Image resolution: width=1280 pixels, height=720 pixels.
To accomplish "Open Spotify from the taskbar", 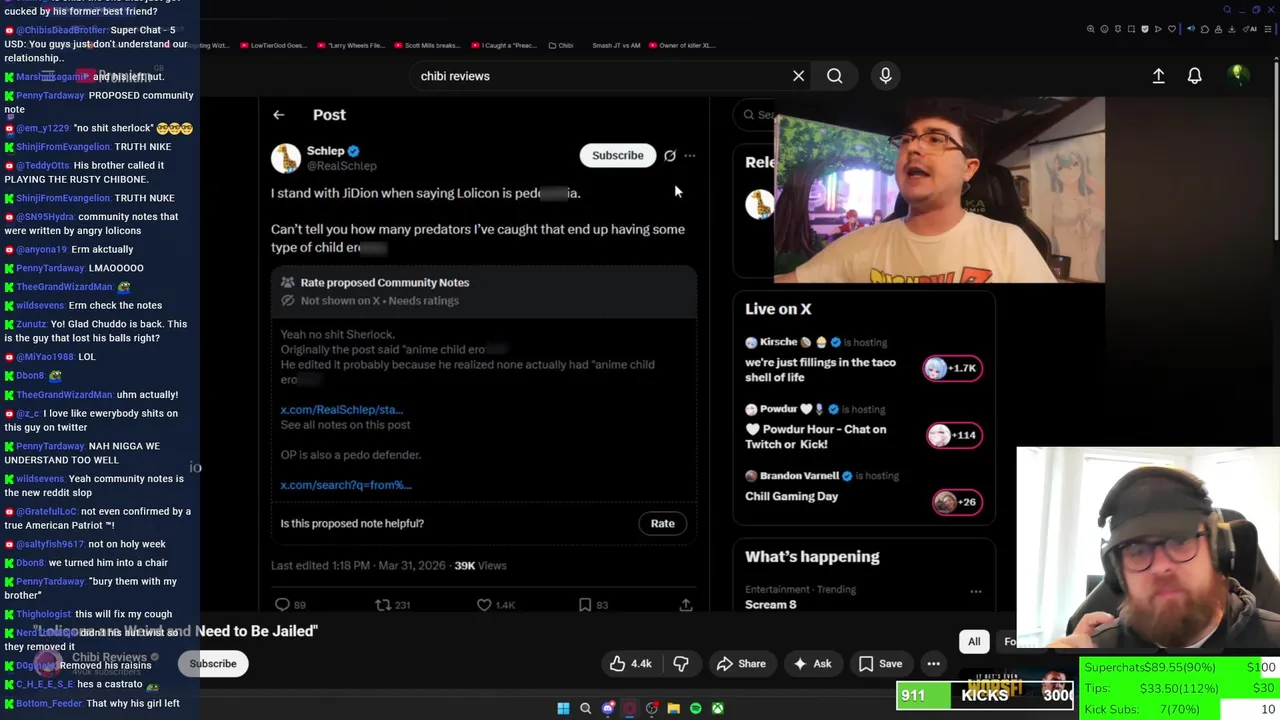I will (695, 709).
